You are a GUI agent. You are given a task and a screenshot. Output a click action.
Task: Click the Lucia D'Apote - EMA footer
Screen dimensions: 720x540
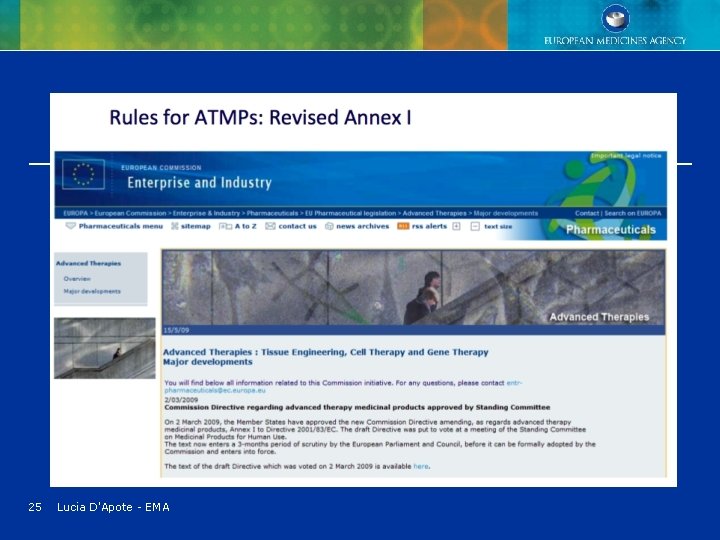(113, 507)
